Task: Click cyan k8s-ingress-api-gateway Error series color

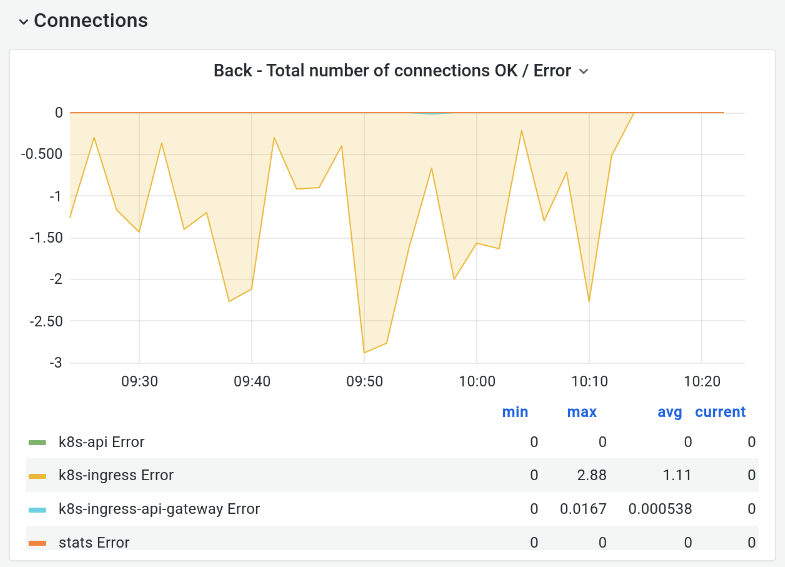Action: tap(38, 509)
